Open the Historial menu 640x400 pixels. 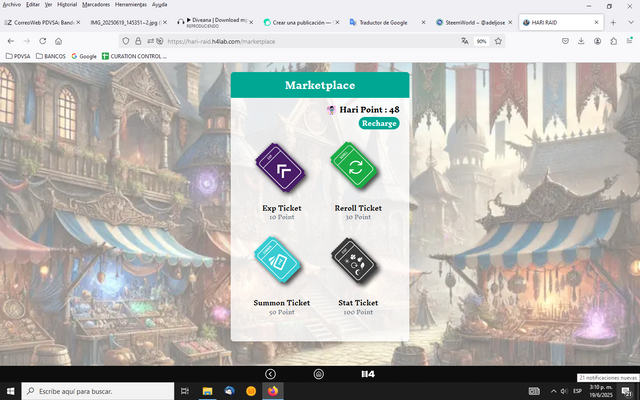pos(67,4)
